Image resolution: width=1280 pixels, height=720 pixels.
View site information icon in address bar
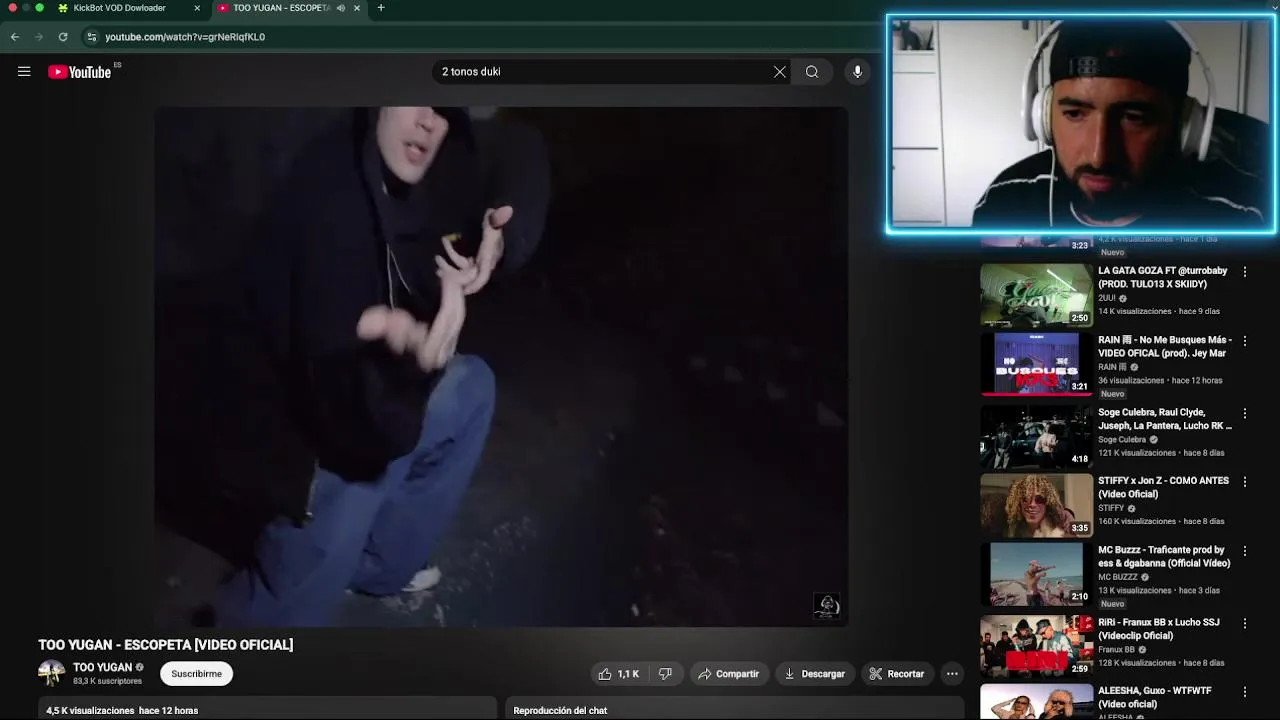tap(91, 37)
